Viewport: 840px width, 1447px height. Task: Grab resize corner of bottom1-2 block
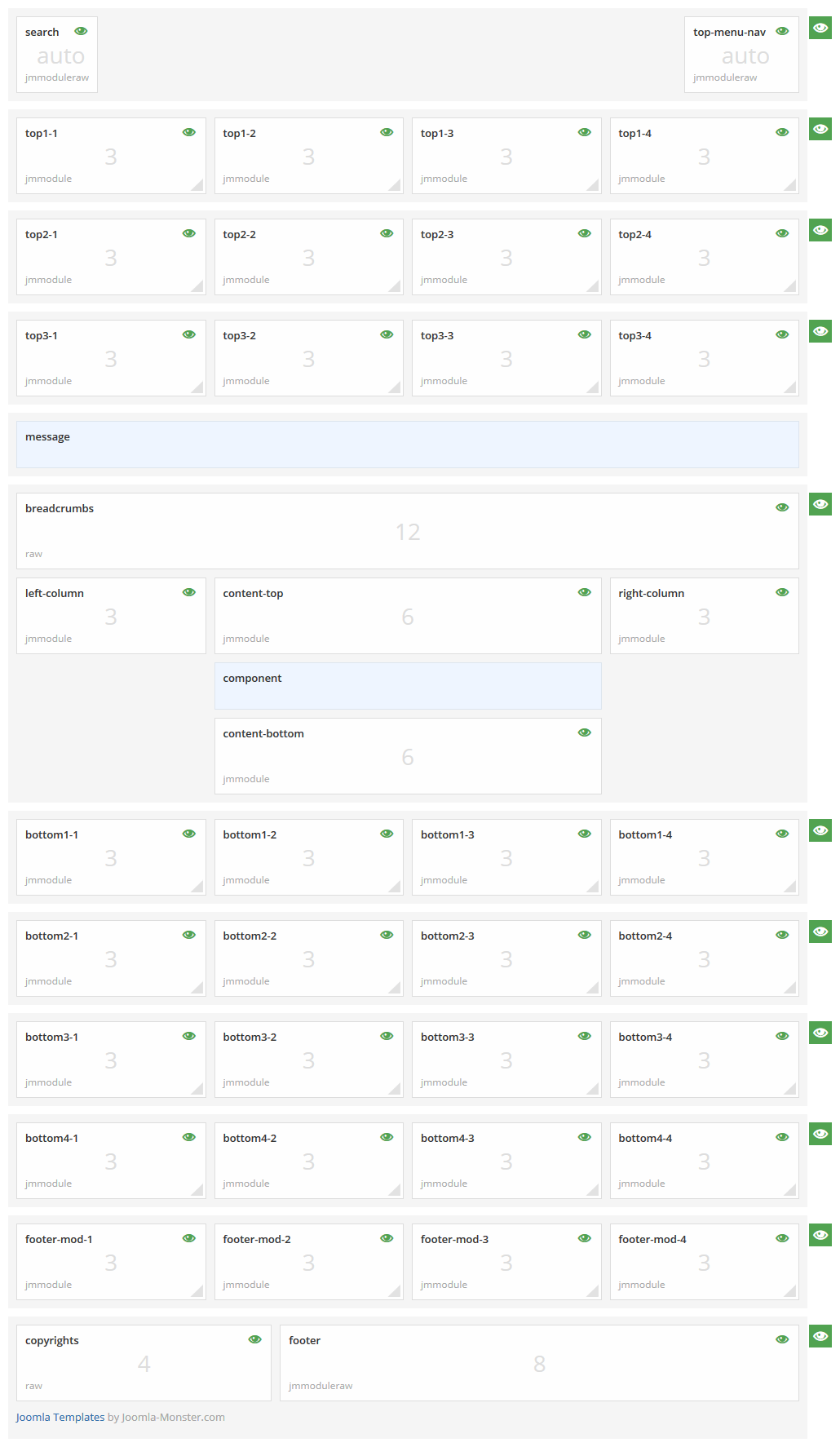pyautogui.click(x=396, y=887)
